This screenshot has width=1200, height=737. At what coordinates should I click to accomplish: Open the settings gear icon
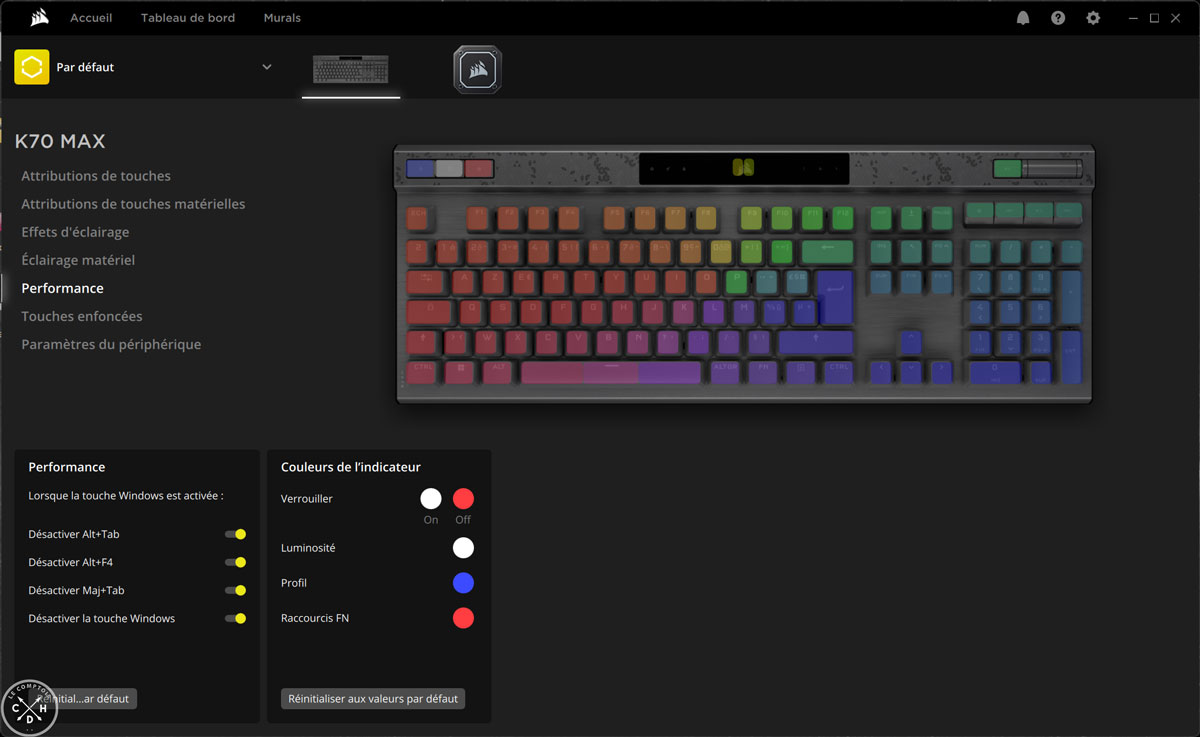(1093, 18)
